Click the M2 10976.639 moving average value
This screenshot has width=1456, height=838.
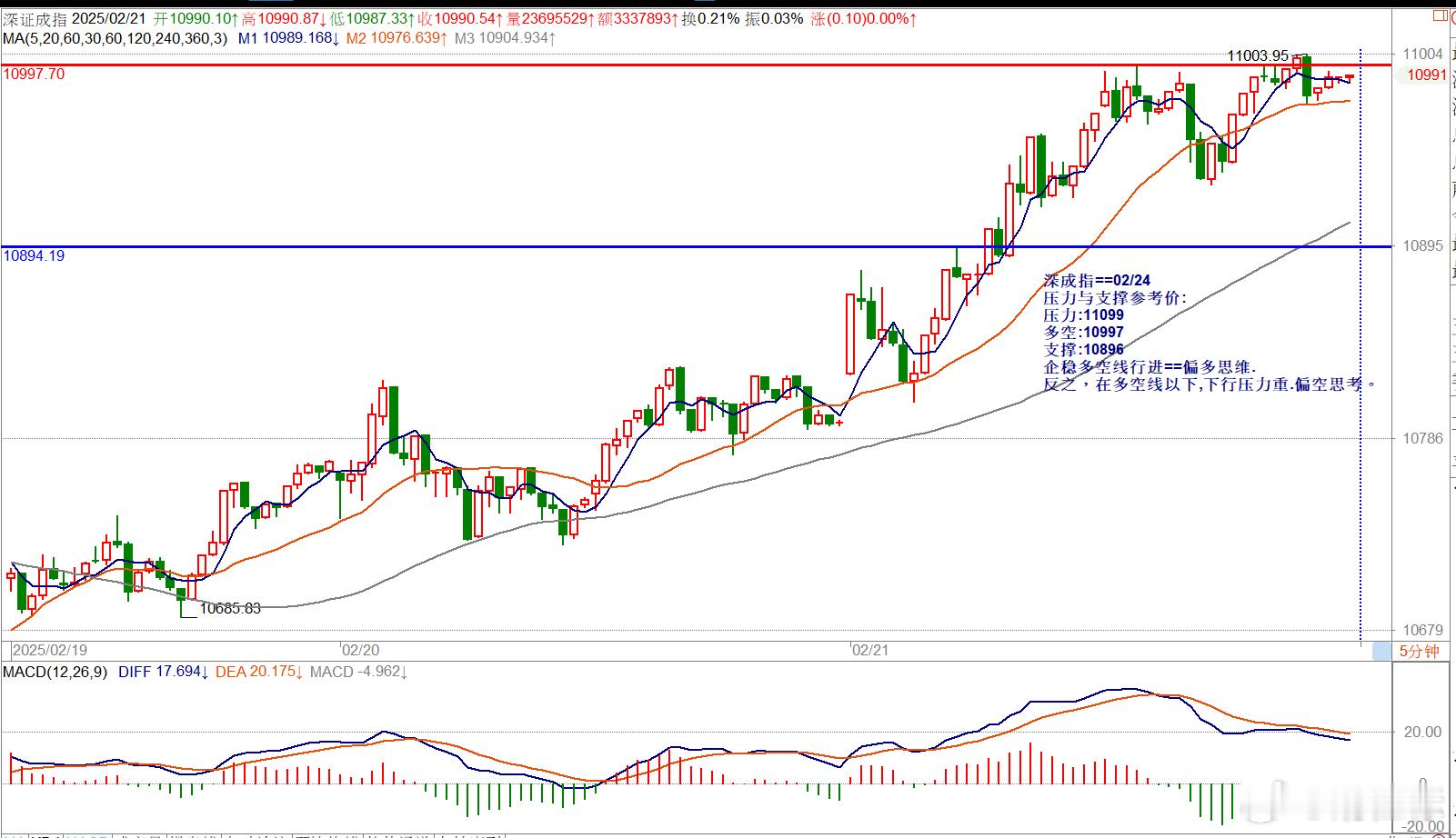pyautogui.click(x=397, y=38)
